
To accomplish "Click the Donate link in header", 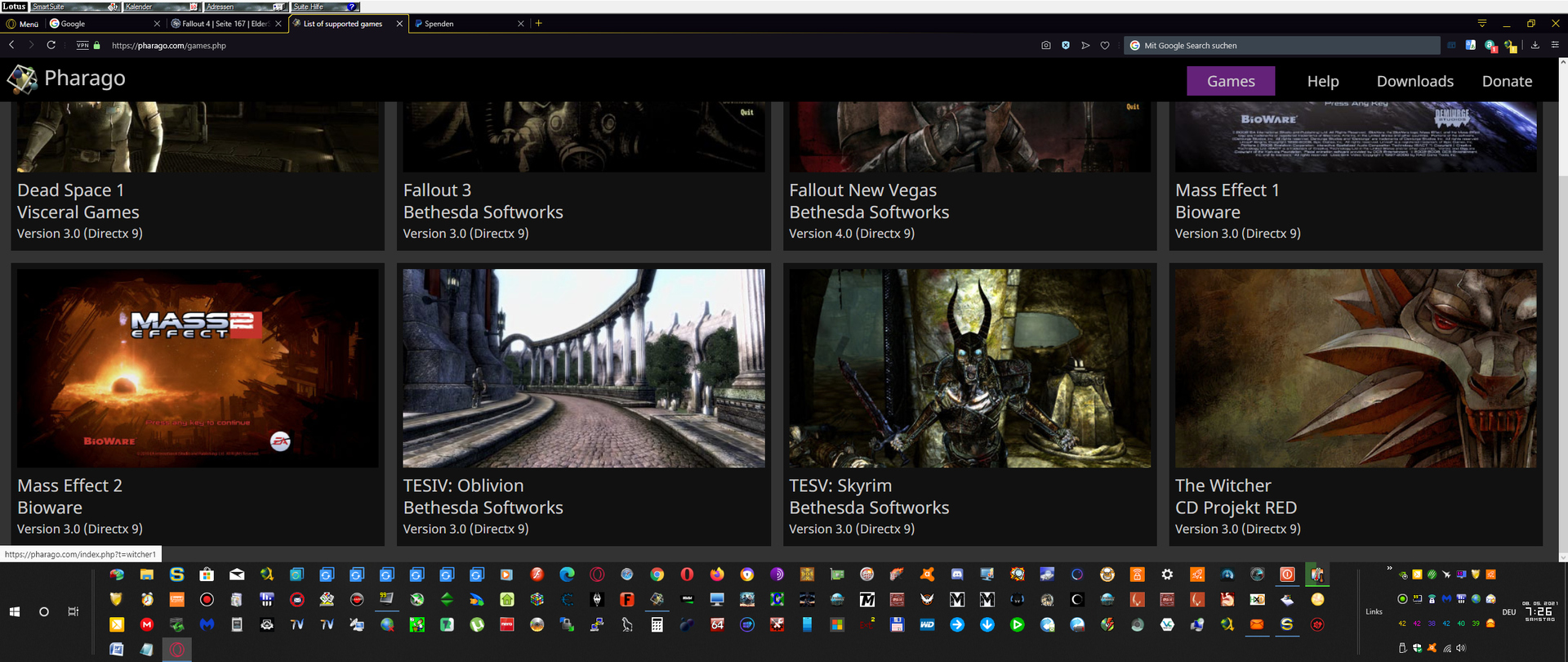I will click(1507, 81).
